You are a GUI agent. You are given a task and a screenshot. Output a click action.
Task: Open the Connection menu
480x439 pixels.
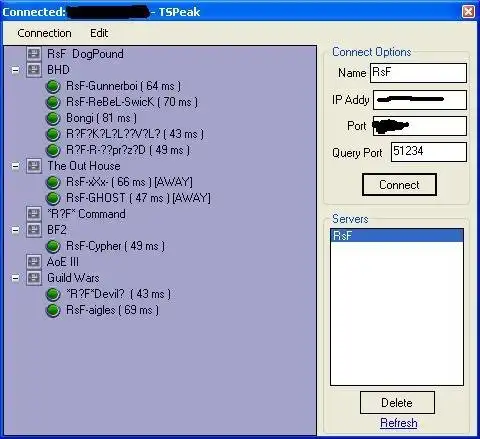[x=44, y=33]
